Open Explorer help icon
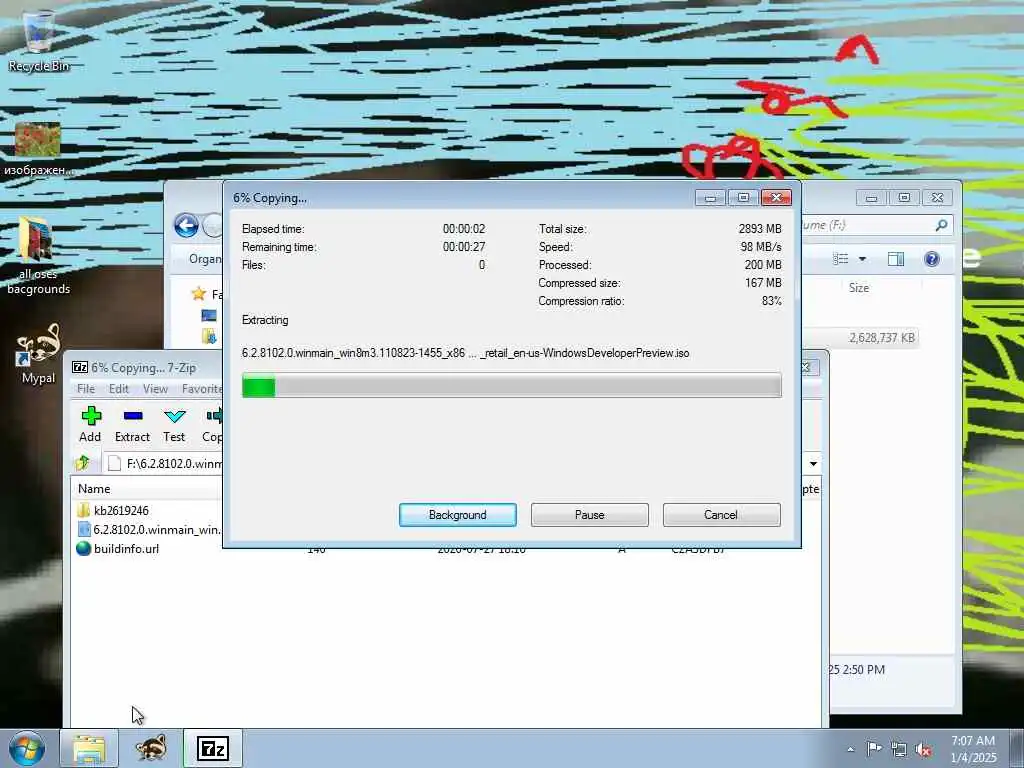The width and height of the screenshot is (1024, 768). click(x=932, y=259)
